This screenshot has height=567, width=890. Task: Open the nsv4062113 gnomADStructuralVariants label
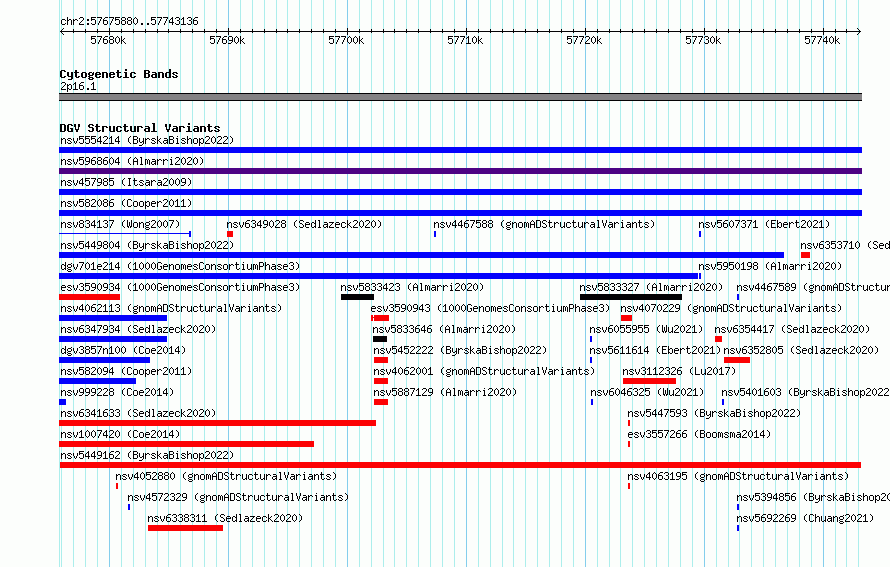pos(171,308)
